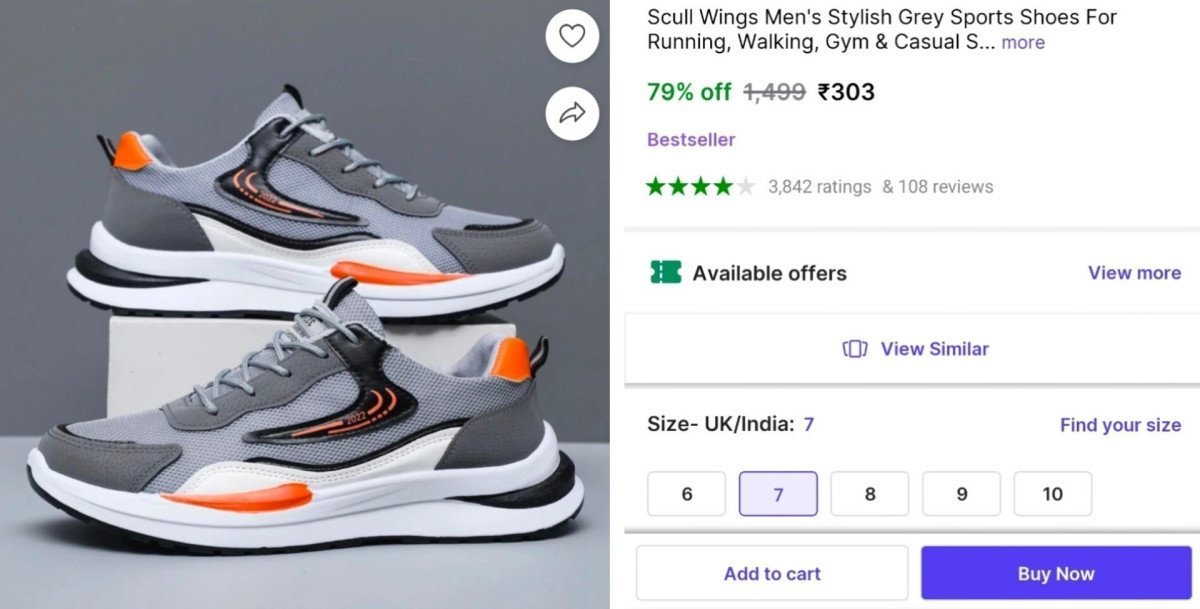Open Find your size guide
This screenshot has width=1200, height=609.
click(1120, 424)
